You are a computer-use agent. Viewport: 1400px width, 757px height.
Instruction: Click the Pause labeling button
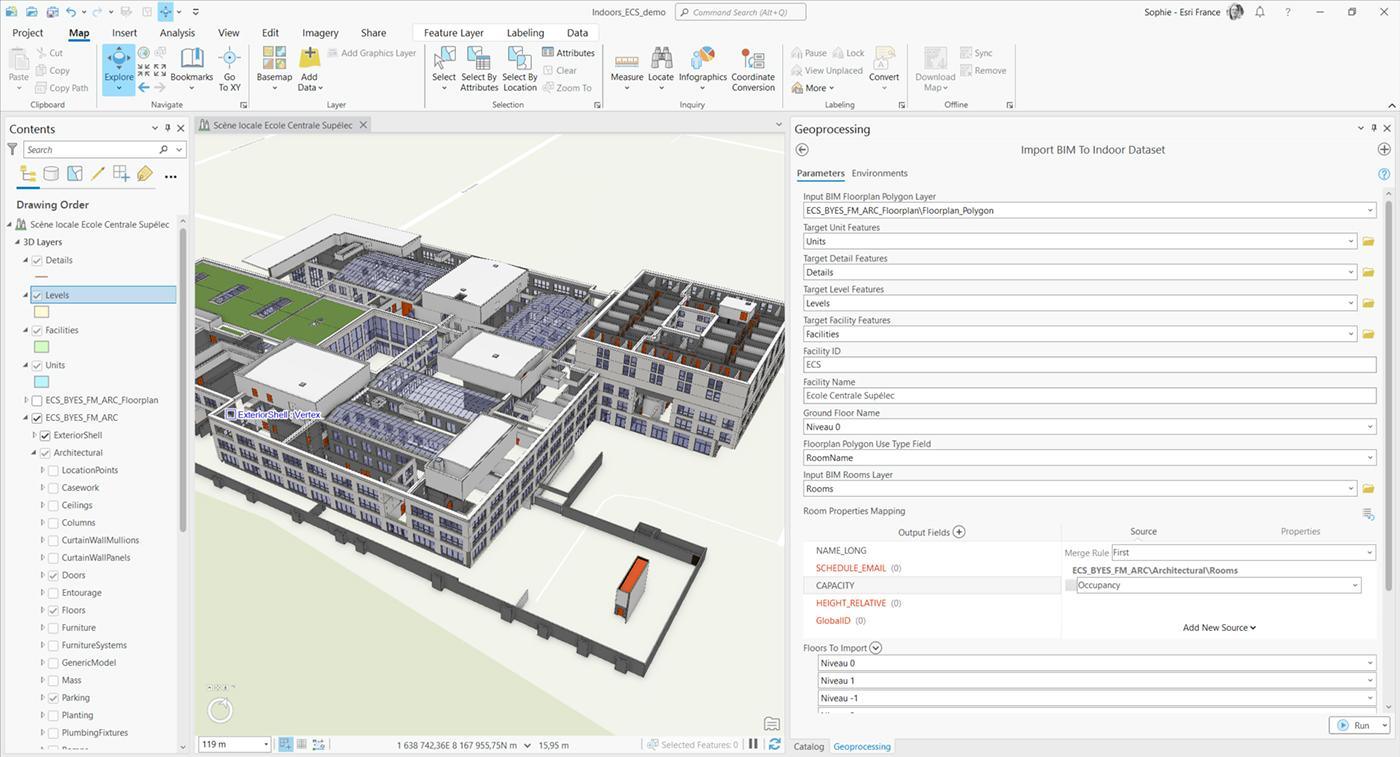809,53
